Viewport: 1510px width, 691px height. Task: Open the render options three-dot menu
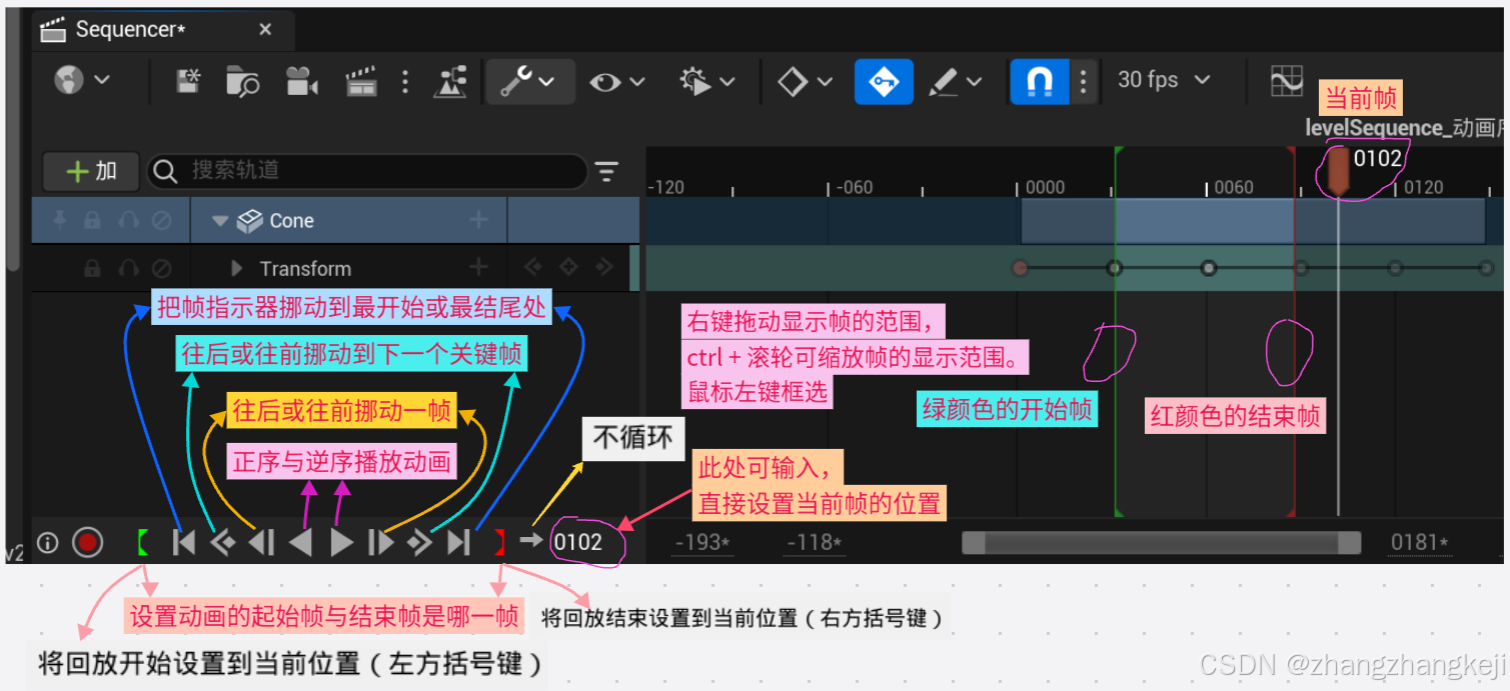[405, 81]
